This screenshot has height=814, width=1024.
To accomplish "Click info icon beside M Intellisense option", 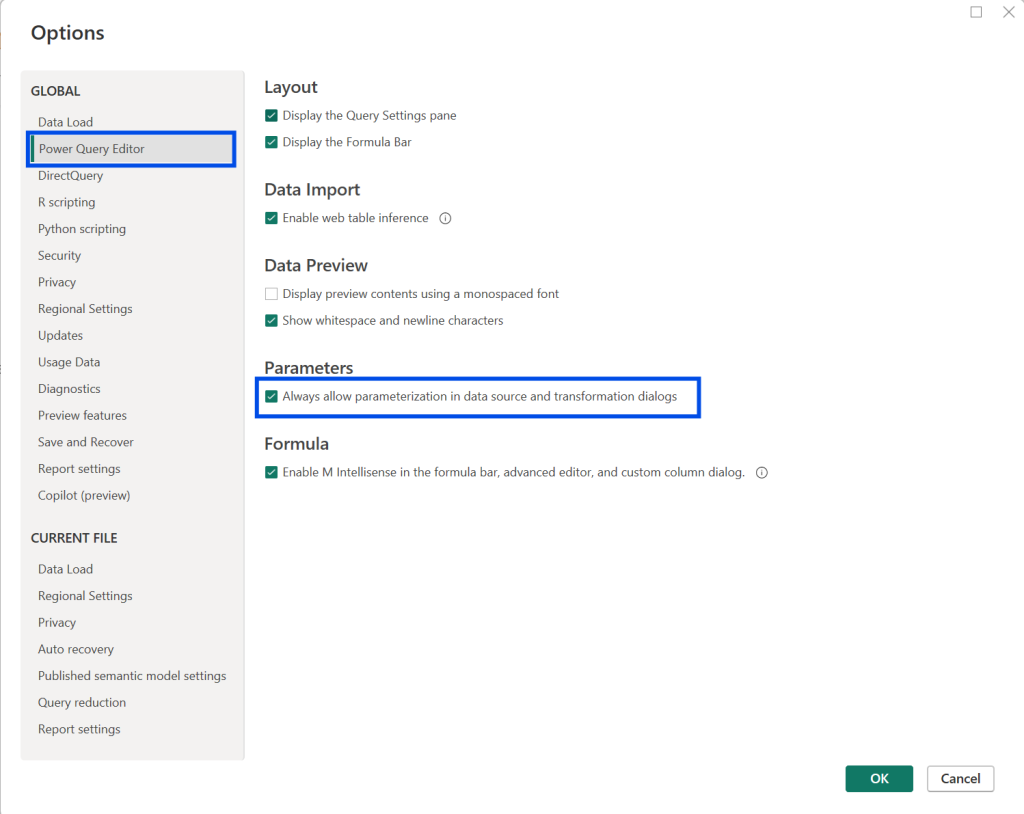I will (762, 473).
